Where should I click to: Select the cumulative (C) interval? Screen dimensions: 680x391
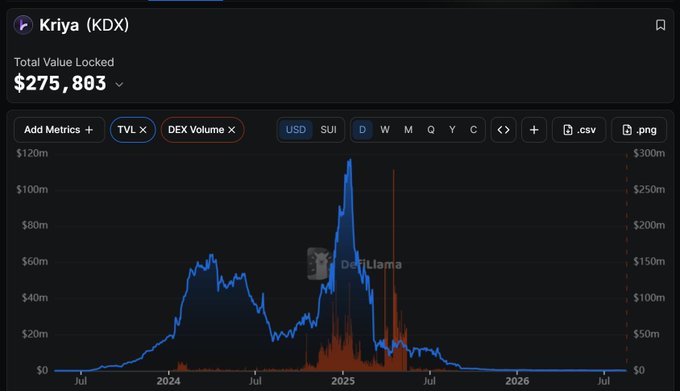(x=473, y=130)
